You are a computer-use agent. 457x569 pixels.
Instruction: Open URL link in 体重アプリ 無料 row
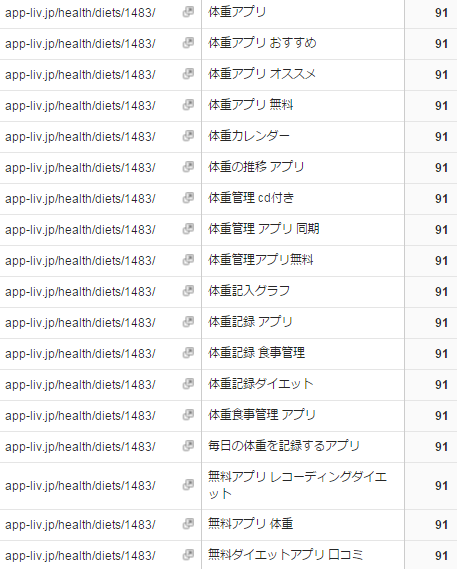click(80, 106)
